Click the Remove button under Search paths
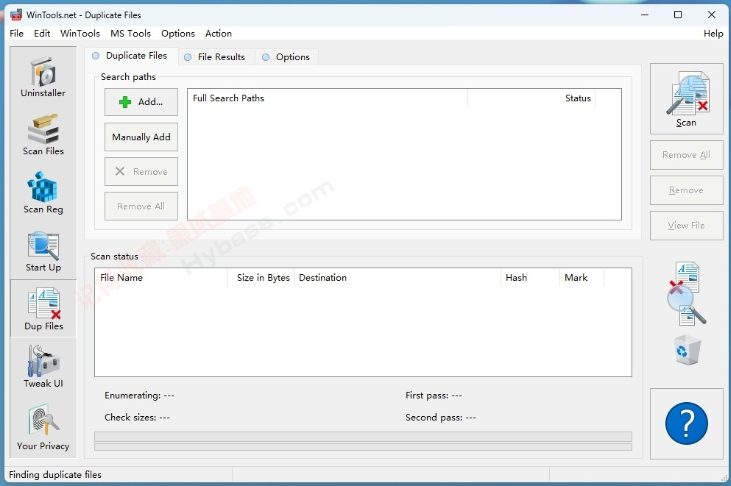The image size is (731, 486). click(141, 172)
